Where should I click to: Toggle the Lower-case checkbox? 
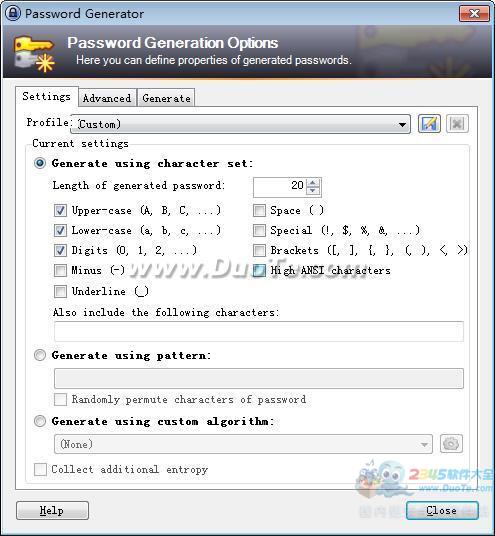click(x=61, y=230)
